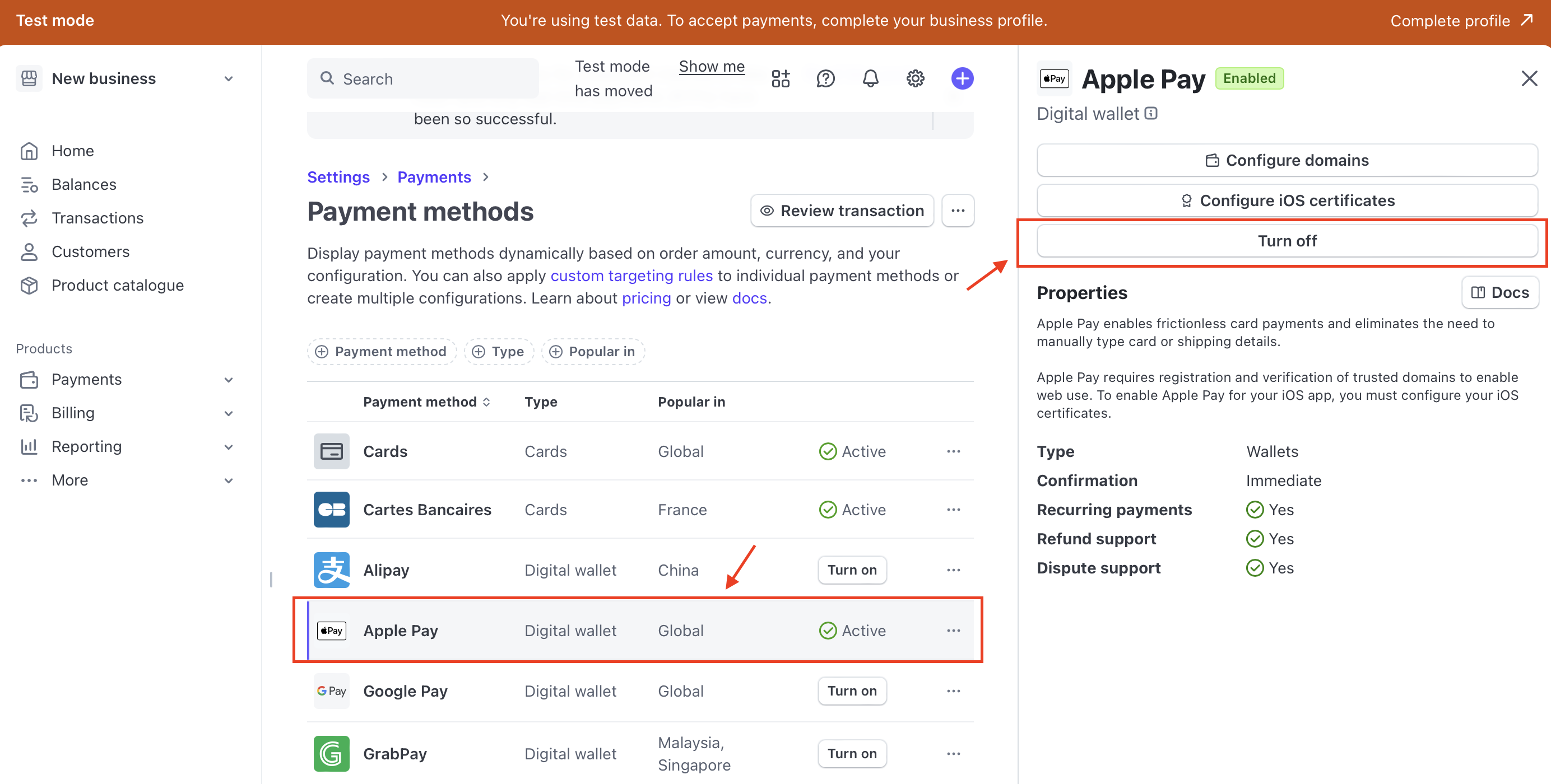The width and height of the screenshot is (1551, 784).
Task: Open the more options menu for the Google Pay row
Action: coord(953,690)
